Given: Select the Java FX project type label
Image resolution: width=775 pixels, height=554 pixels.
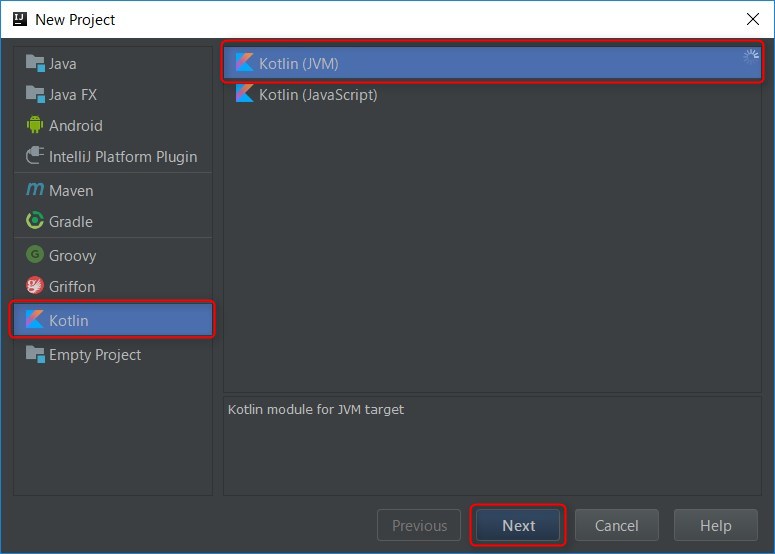Looking at the screenshot, I should pyautogui.click(x=73, y=94).
